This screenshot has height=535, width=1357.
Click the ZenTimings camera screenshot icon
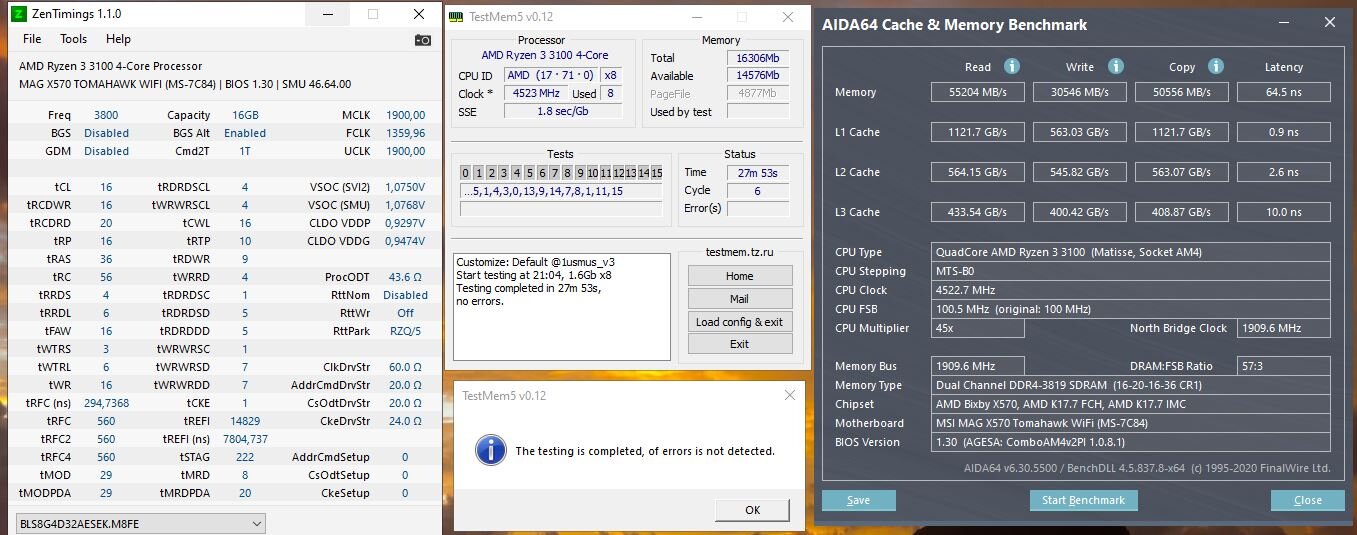pyautogui.click(x=423, y=40)
